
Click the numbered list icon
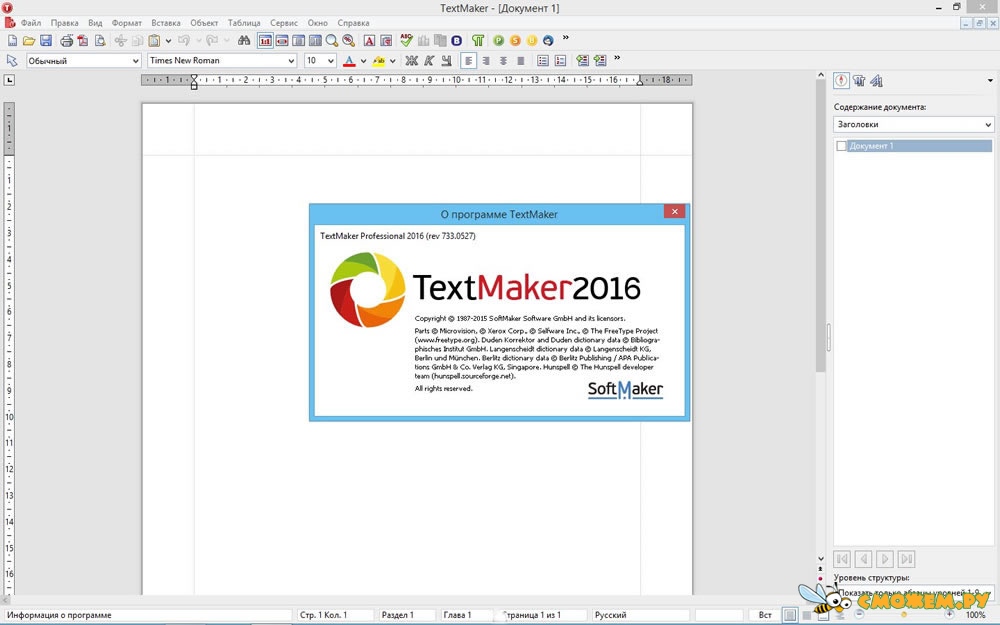click(x=561, y=61)
